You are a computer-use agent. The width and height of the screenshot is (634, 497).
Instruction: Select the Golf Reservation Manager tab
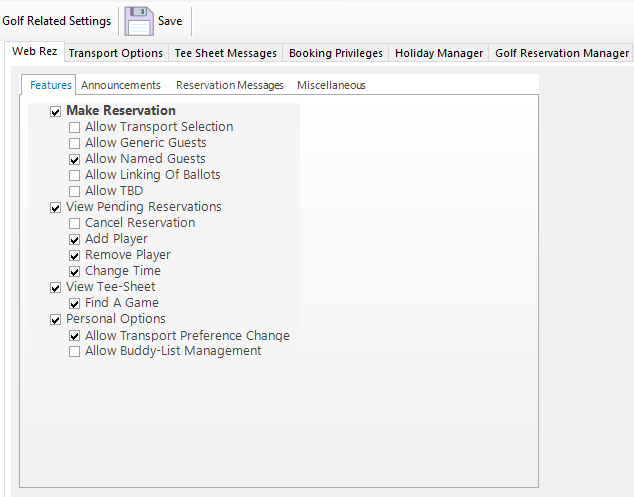pyautogui.click(x=561, y=53)
